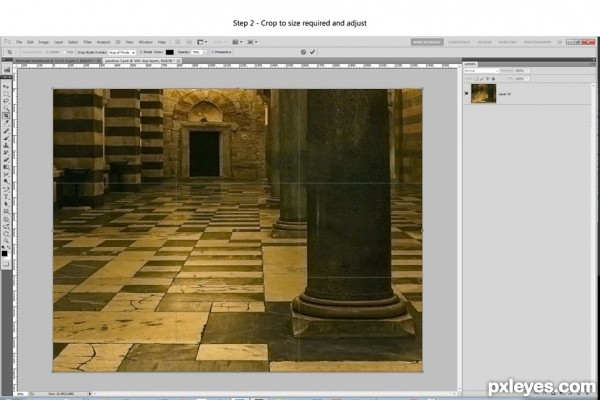Click the shield Opacity percentage field

(x=196, y=52)
